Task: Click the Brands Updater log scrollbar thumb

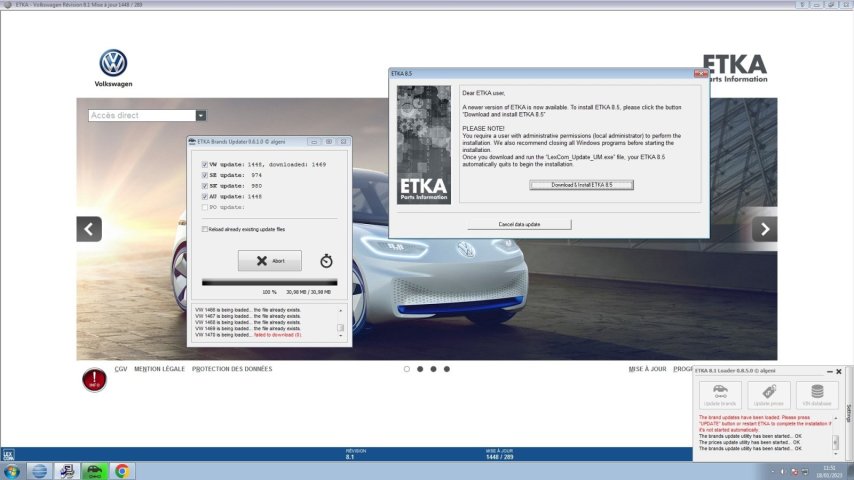Action: 340,328
